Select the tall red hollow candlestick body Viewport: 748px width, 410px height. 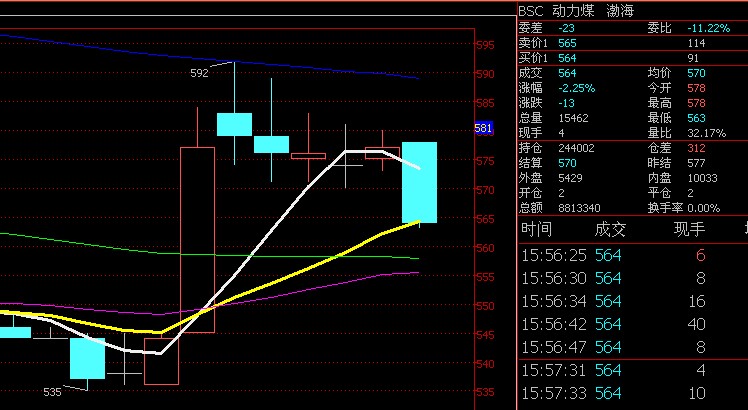click(197, 240)
